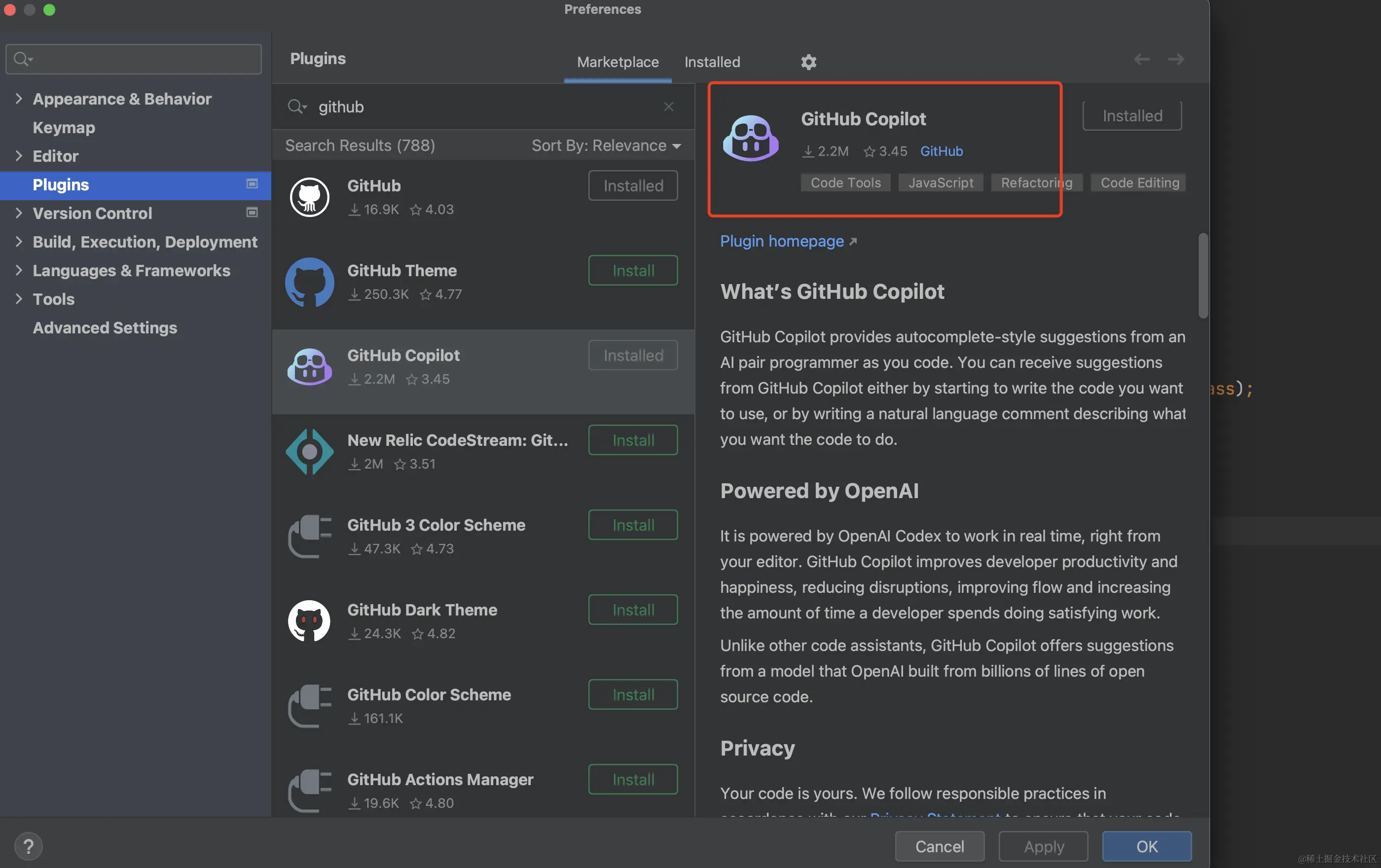Open Sort By Relevance dropdown
The image size is (1381, 868).
606,145
